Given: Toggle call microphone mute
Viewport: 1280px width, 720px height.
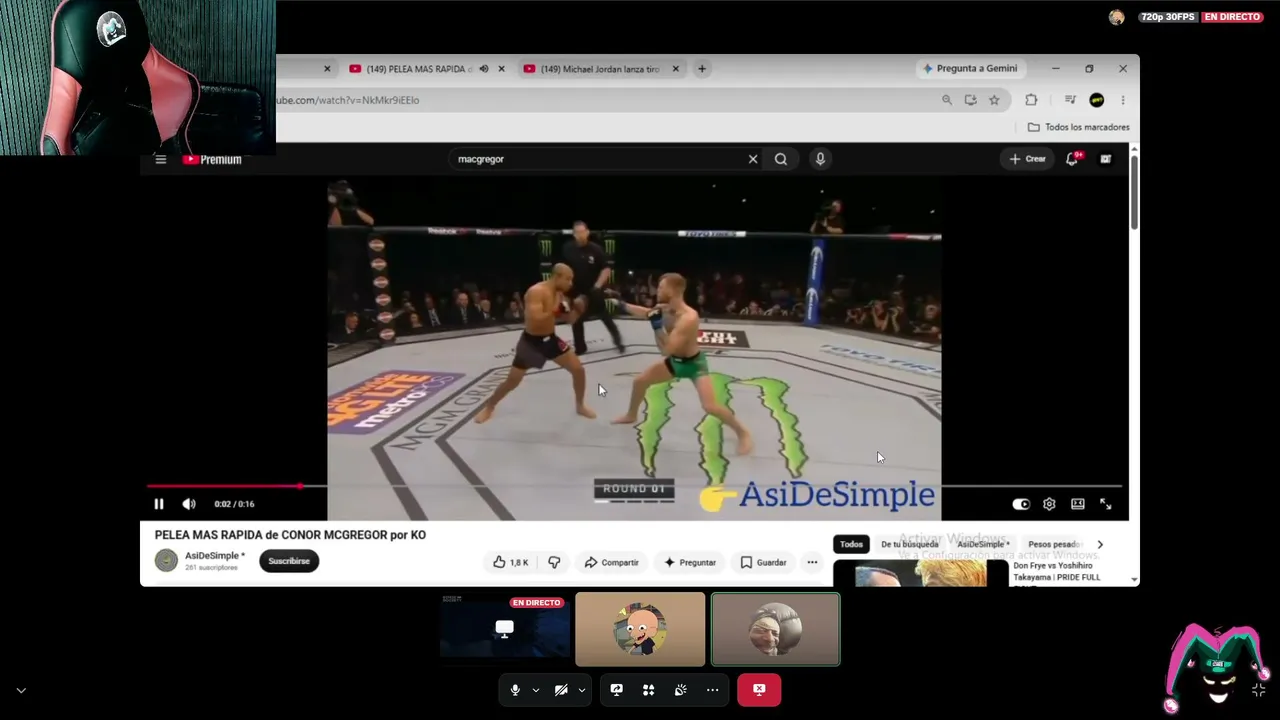Looking at the screenshot, I should click(x=515, y=690).
